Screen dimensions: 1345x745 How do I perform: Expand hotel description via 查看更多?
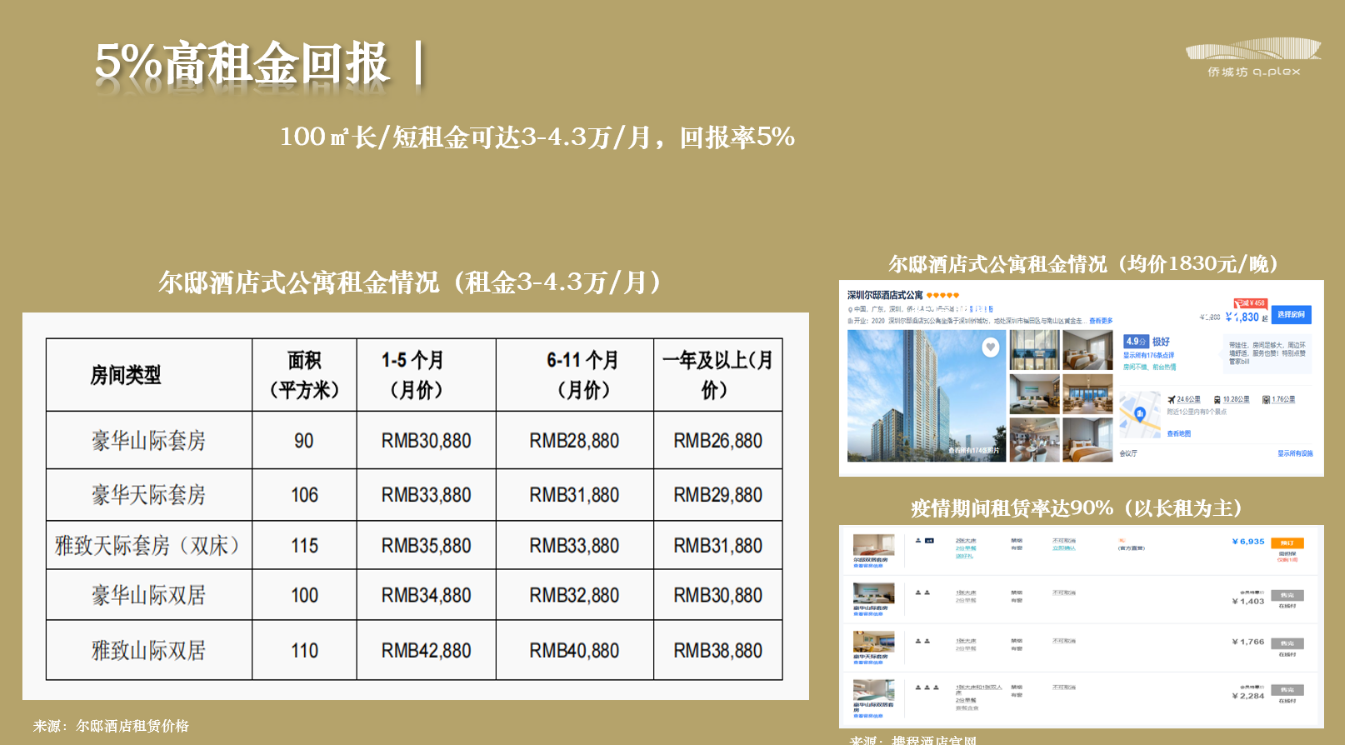(x=1100, y=321)
